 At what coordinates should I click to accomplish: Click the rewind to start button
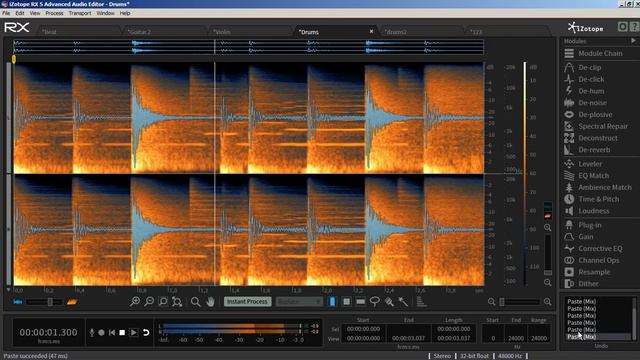(x=112, y=333)
